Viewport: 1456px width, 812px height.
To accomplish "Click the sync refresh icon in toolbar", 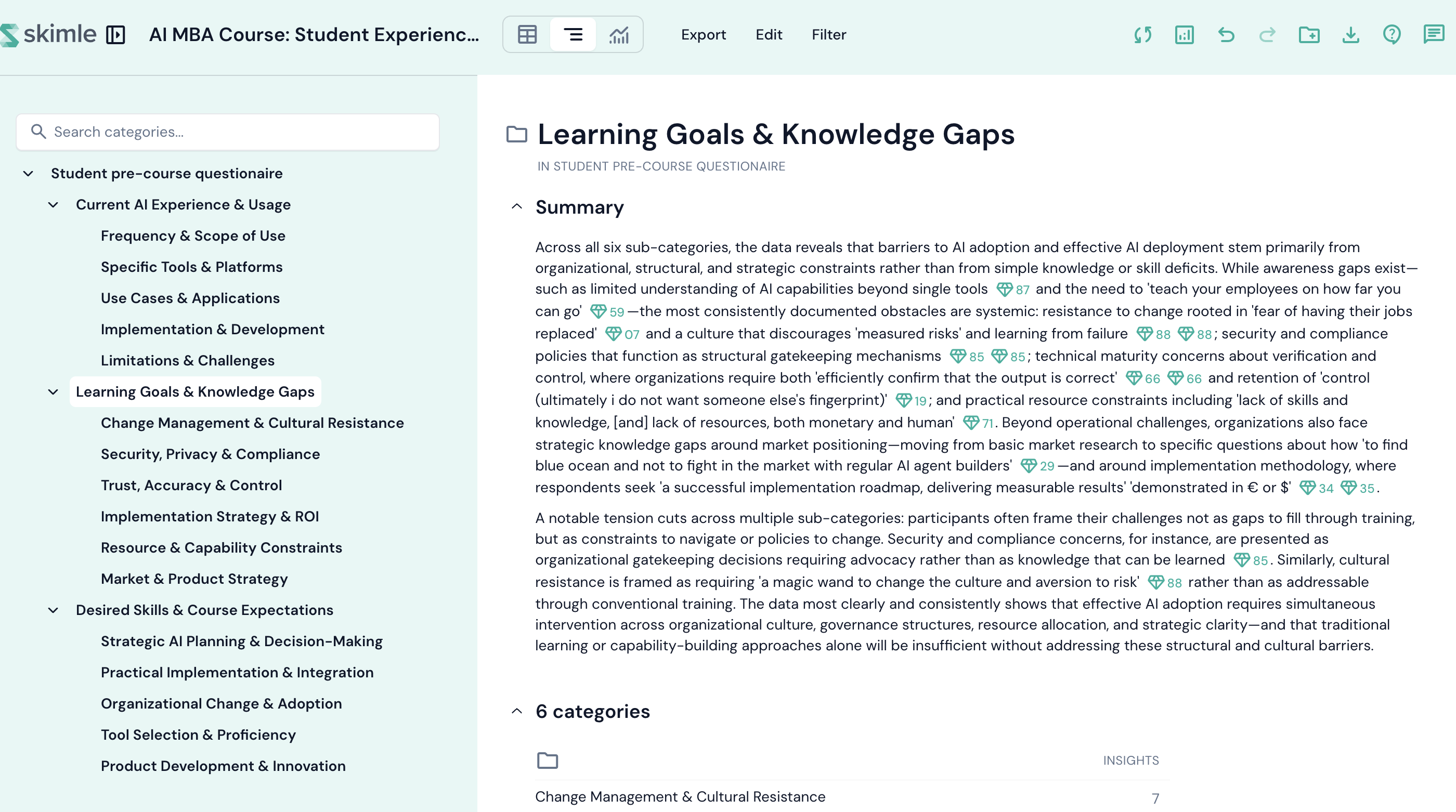I will click(1142, 35).
